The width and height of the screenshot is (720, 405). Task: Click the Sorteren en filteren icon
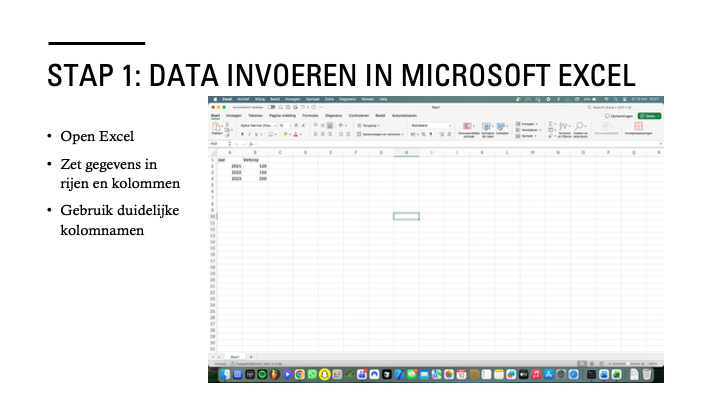pos(563,129)
